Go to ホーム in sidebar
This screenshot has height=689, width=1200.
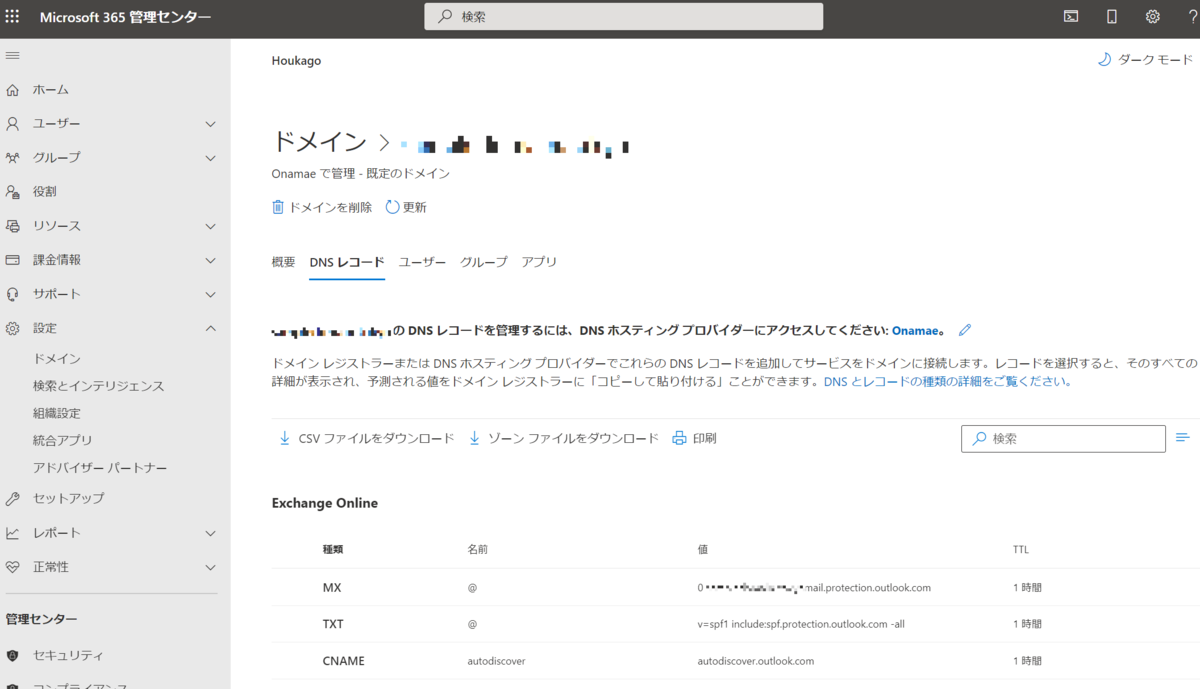(x=51, y=90)
